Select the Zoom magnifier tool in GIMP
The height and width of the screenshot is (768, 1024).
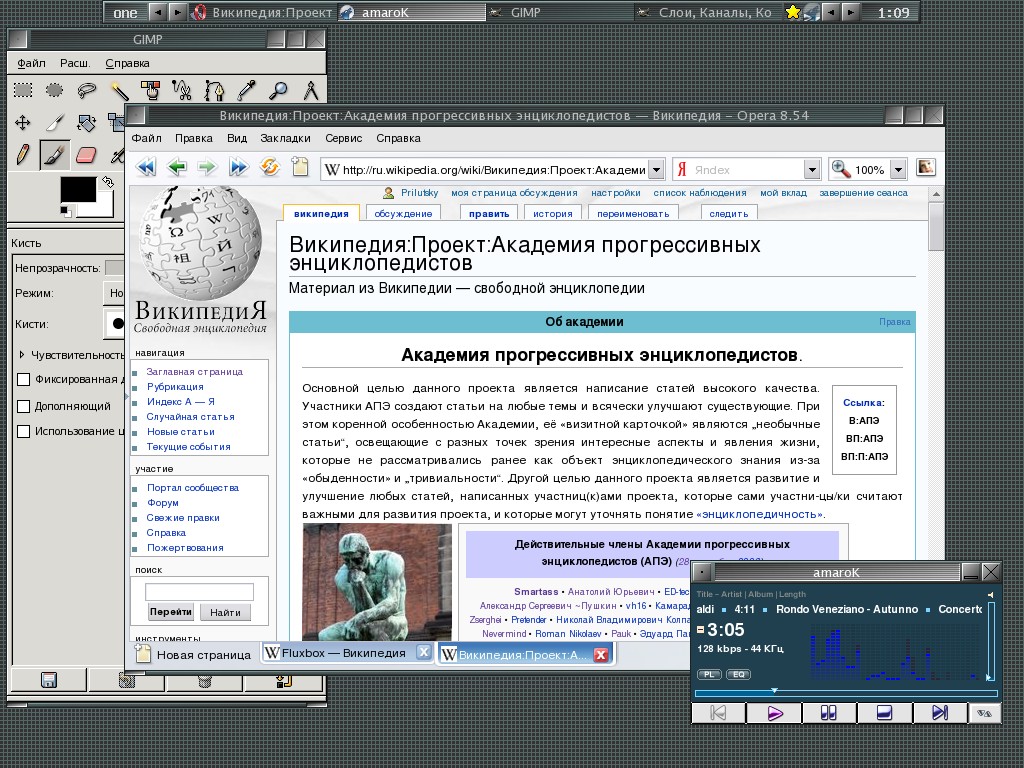point(279,89)
